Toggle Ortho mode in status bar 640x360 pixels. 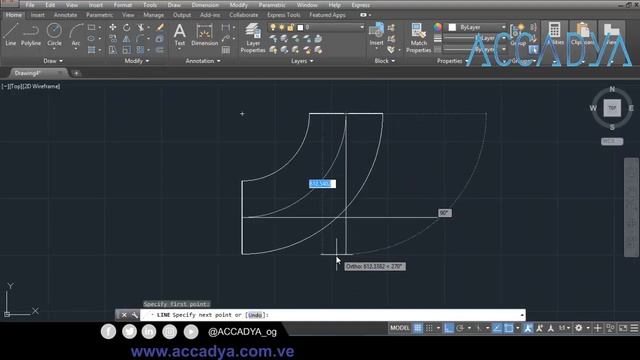point(449,328)
